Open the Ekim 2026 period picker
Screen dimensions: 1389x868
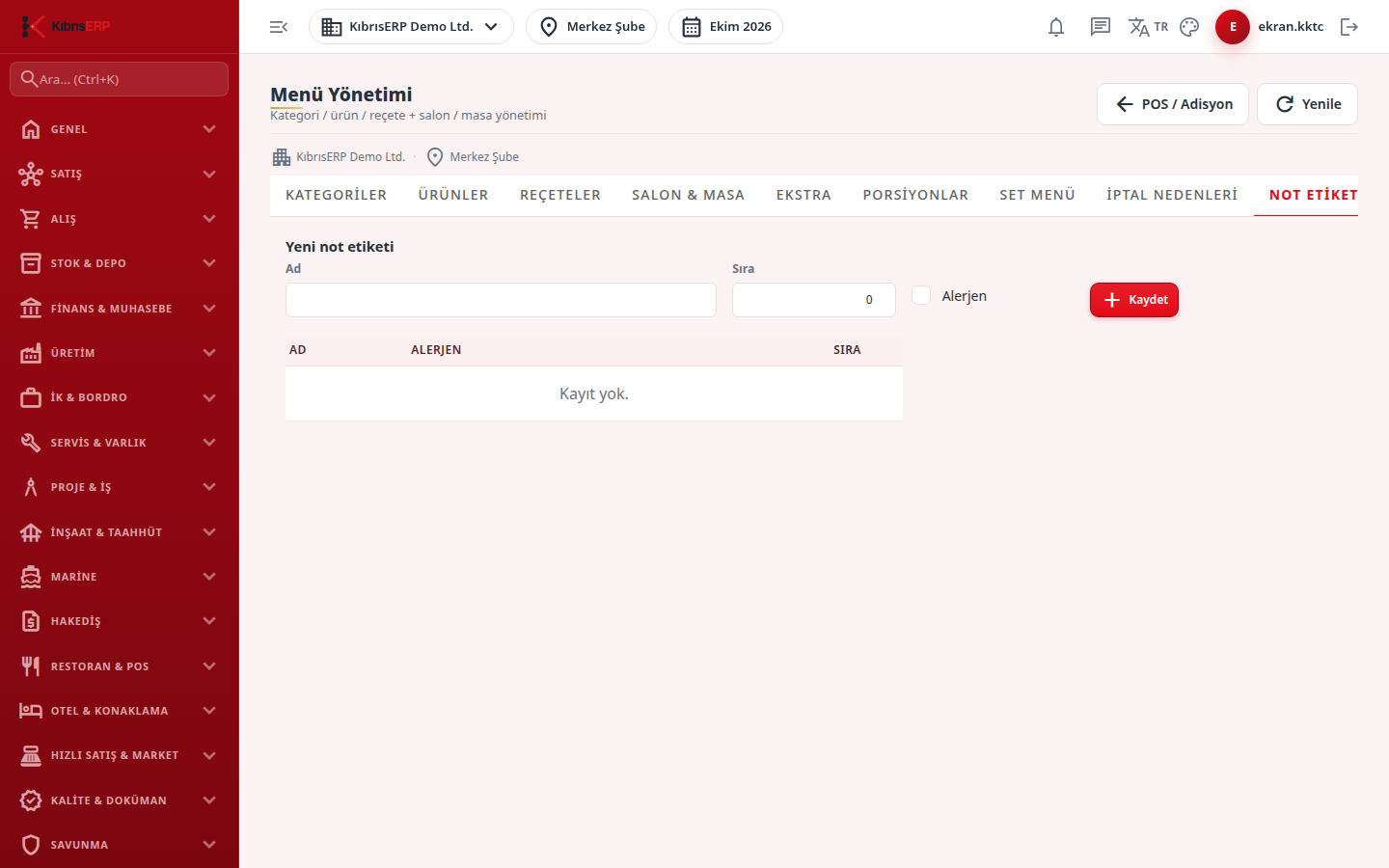point(725,27)
